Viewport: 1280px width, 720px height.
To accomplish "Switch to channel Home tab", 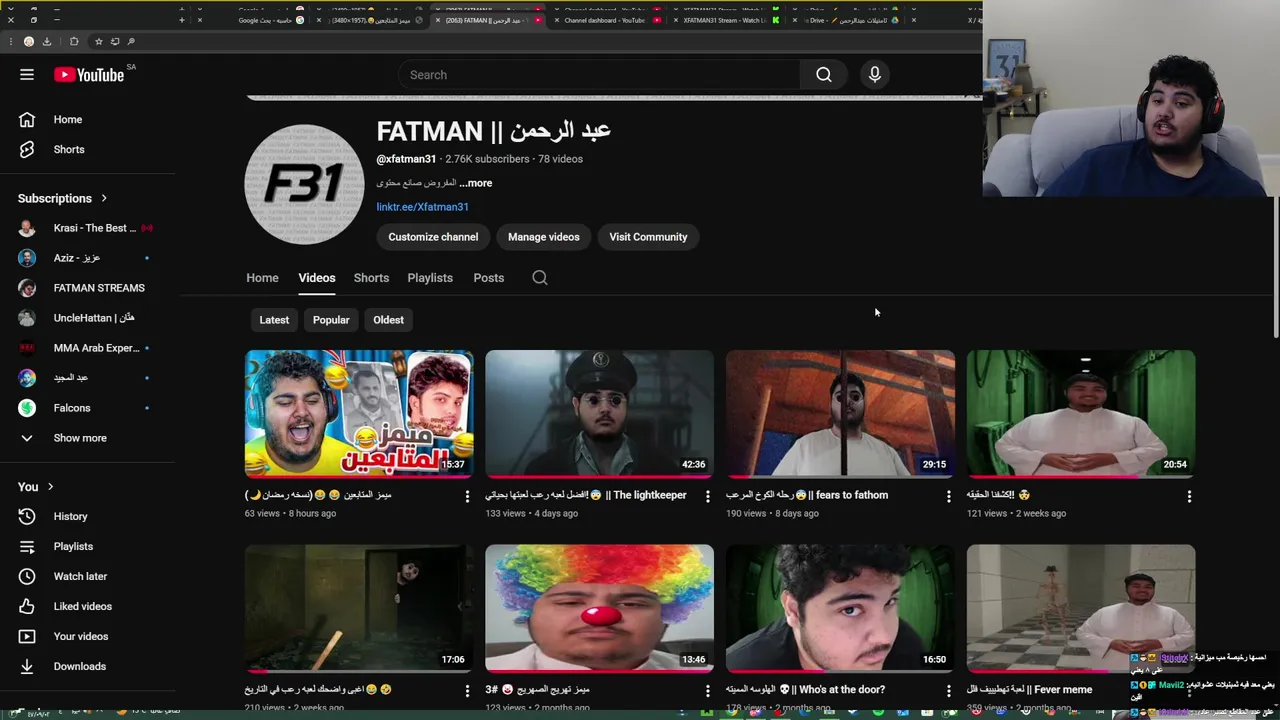I will click(x=262, y=278).
